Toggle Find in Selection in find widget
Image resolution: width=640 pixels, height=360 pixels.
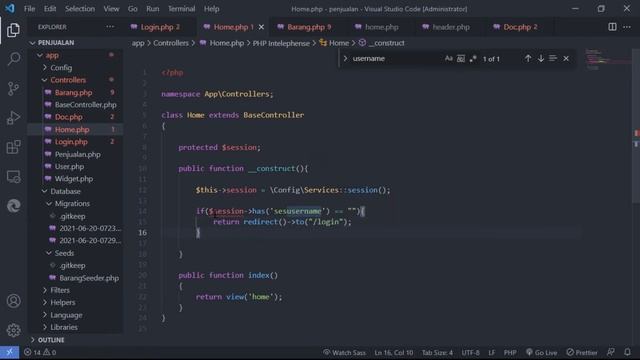[x=553, y=59]
